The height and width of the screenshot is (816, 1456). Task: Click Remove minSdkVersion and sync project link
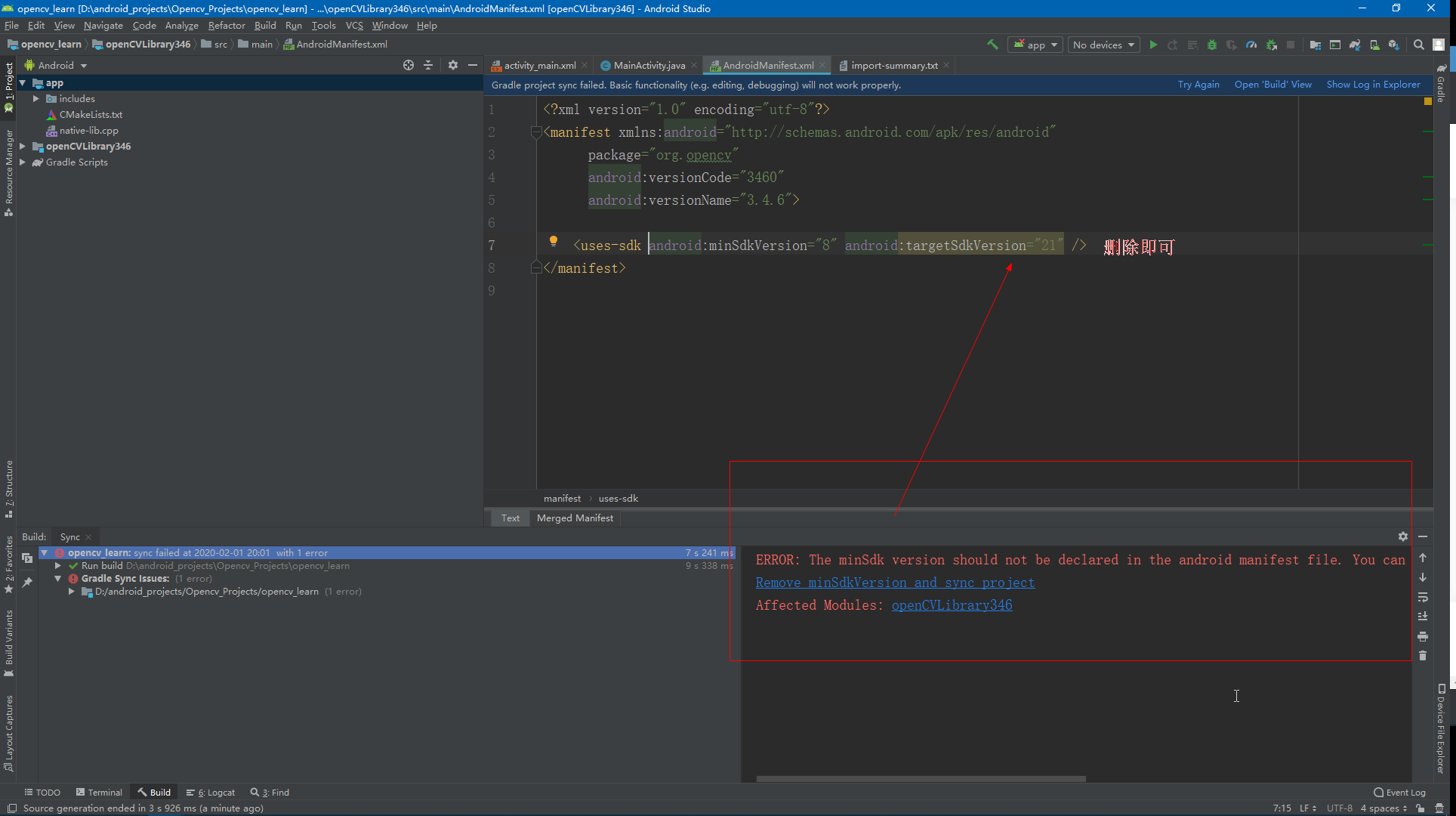[x=895, y=583]
